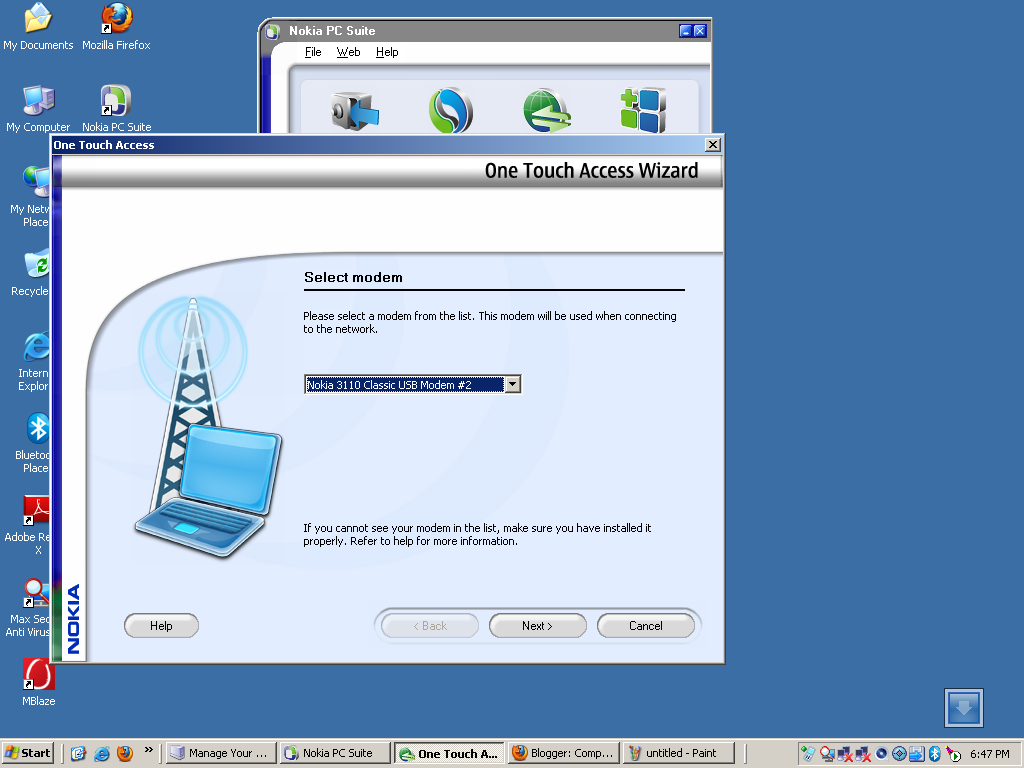Select My Computer desktop icon

click(x=38, y=109)
